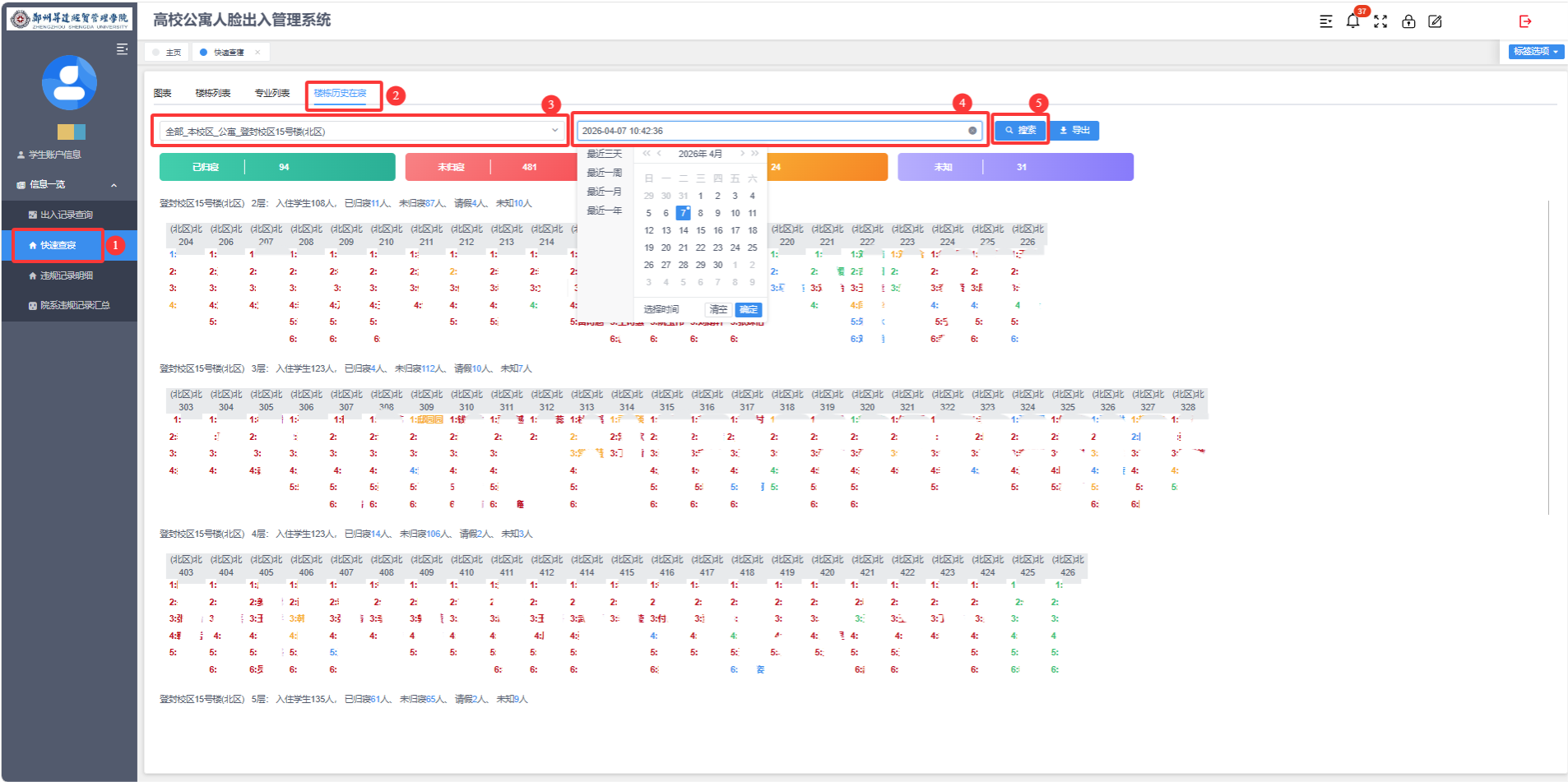Open 违规记录明细 in the sidebar
Image resolution: width=1568 pixels, height=782 pixels.
click(x=66, y=275)
